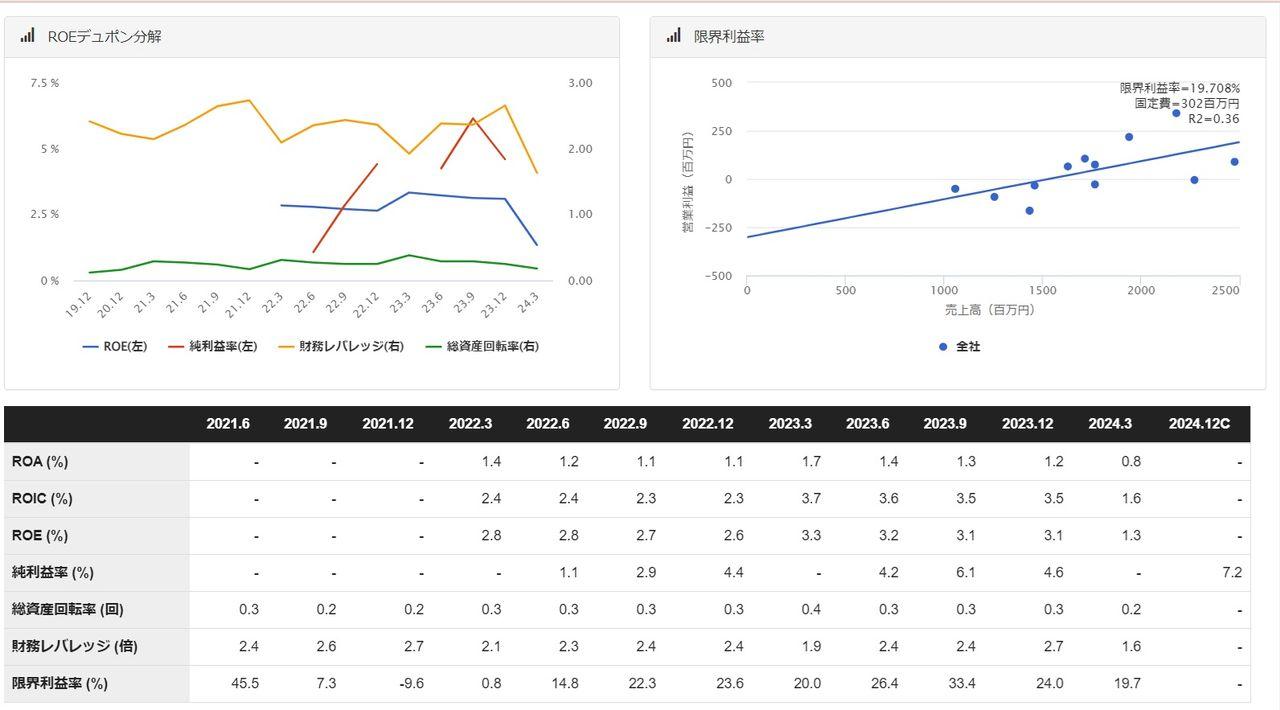Click the highest scatter point in 限界利益率 chart
1280x710 pixels.
1176,113
